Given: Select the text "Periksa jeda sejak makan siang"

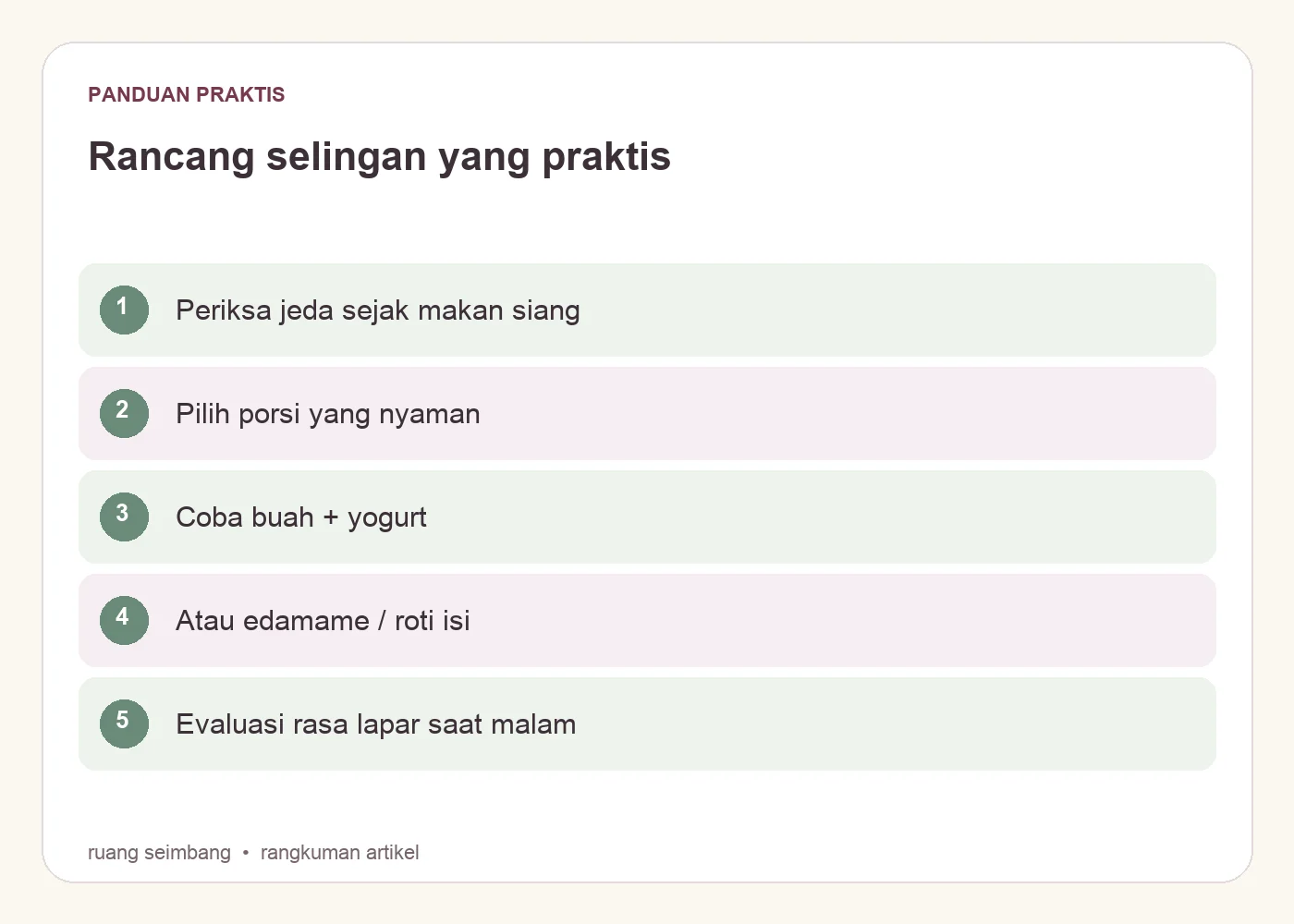Looking at the screenshot, I should (x=378, y=310).
